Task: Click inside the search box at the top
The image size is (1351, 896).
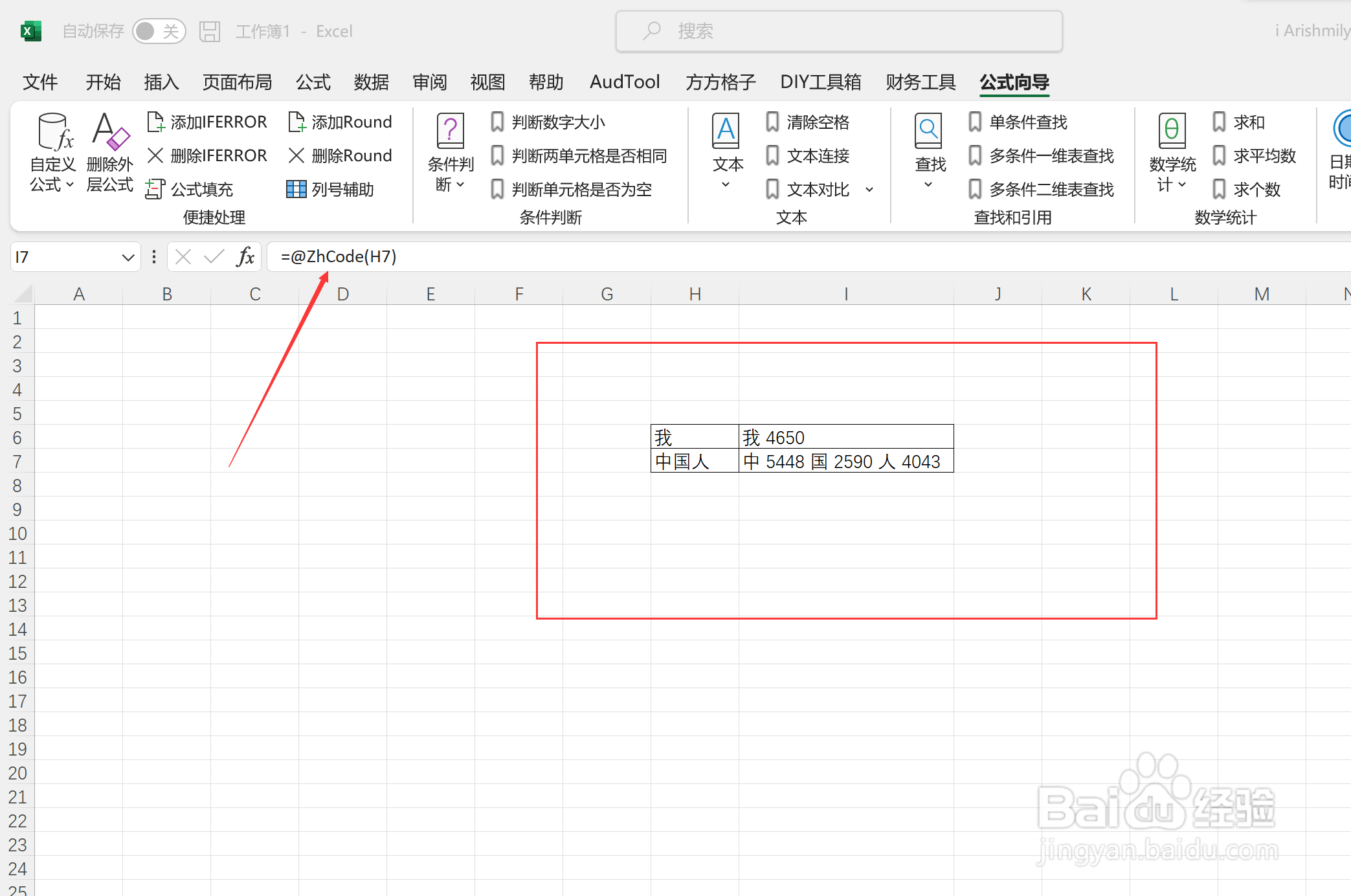Action: [x=838, y=30]
